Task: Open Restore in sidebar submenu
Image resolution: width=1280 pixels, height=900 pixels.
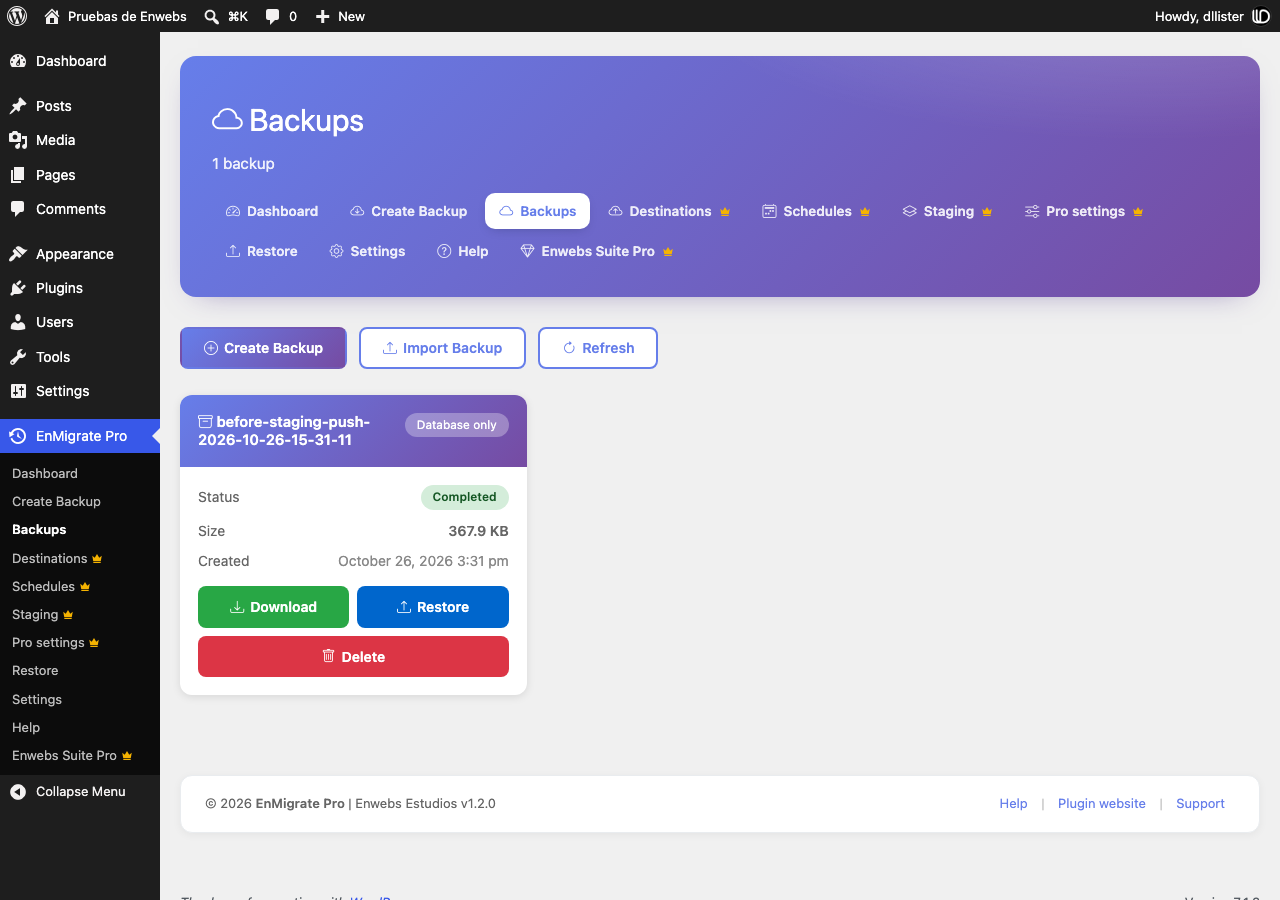Action: 35,670
